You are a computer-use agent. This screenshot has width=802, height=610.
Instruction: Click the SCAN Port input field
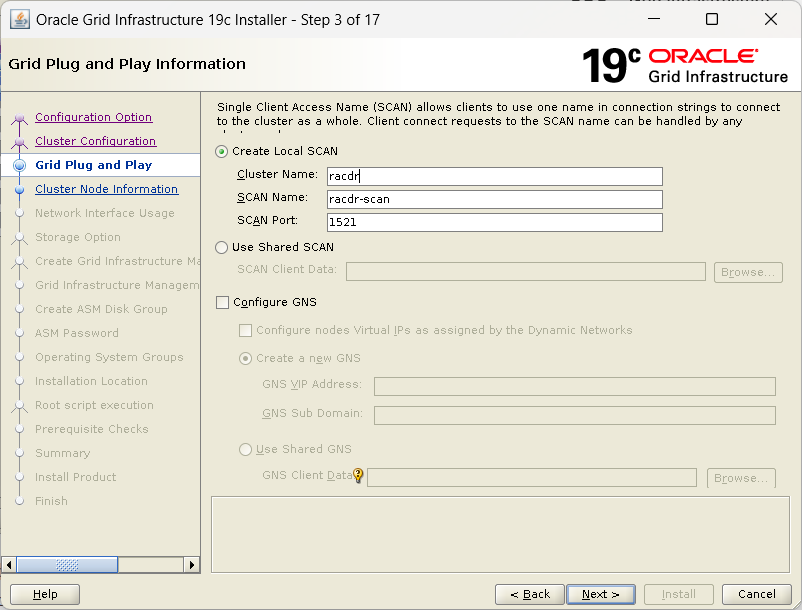click(495, 222)
